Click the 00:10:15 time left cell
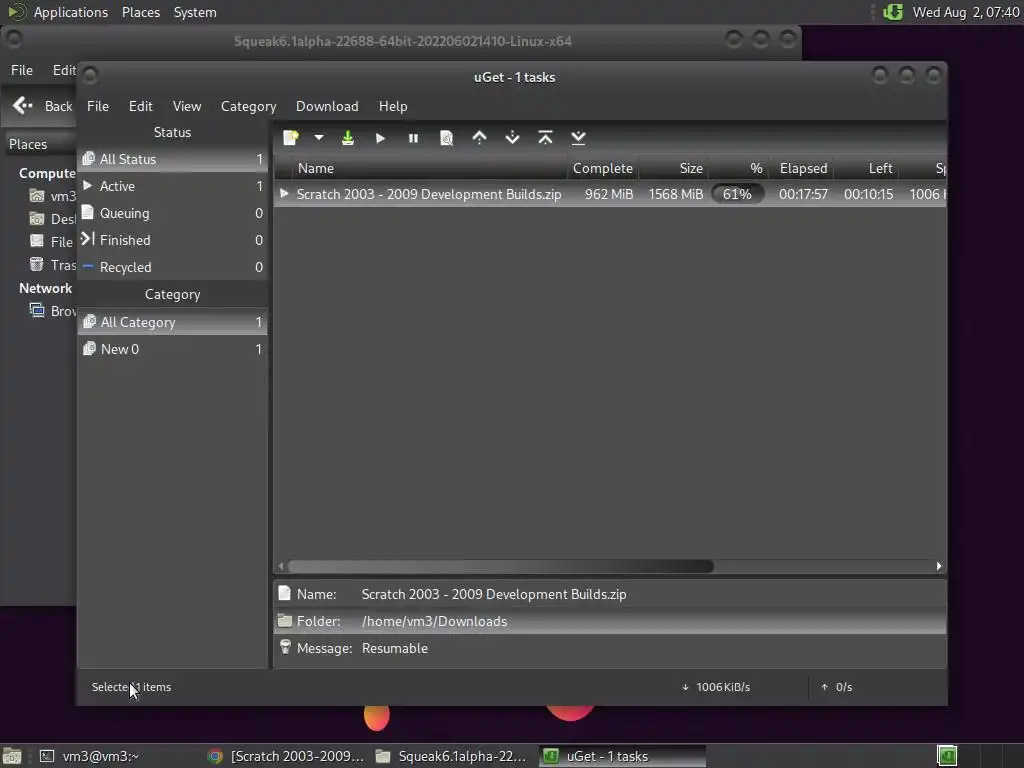Viewport: 1024px width, 768px height. tap(869, 195)
